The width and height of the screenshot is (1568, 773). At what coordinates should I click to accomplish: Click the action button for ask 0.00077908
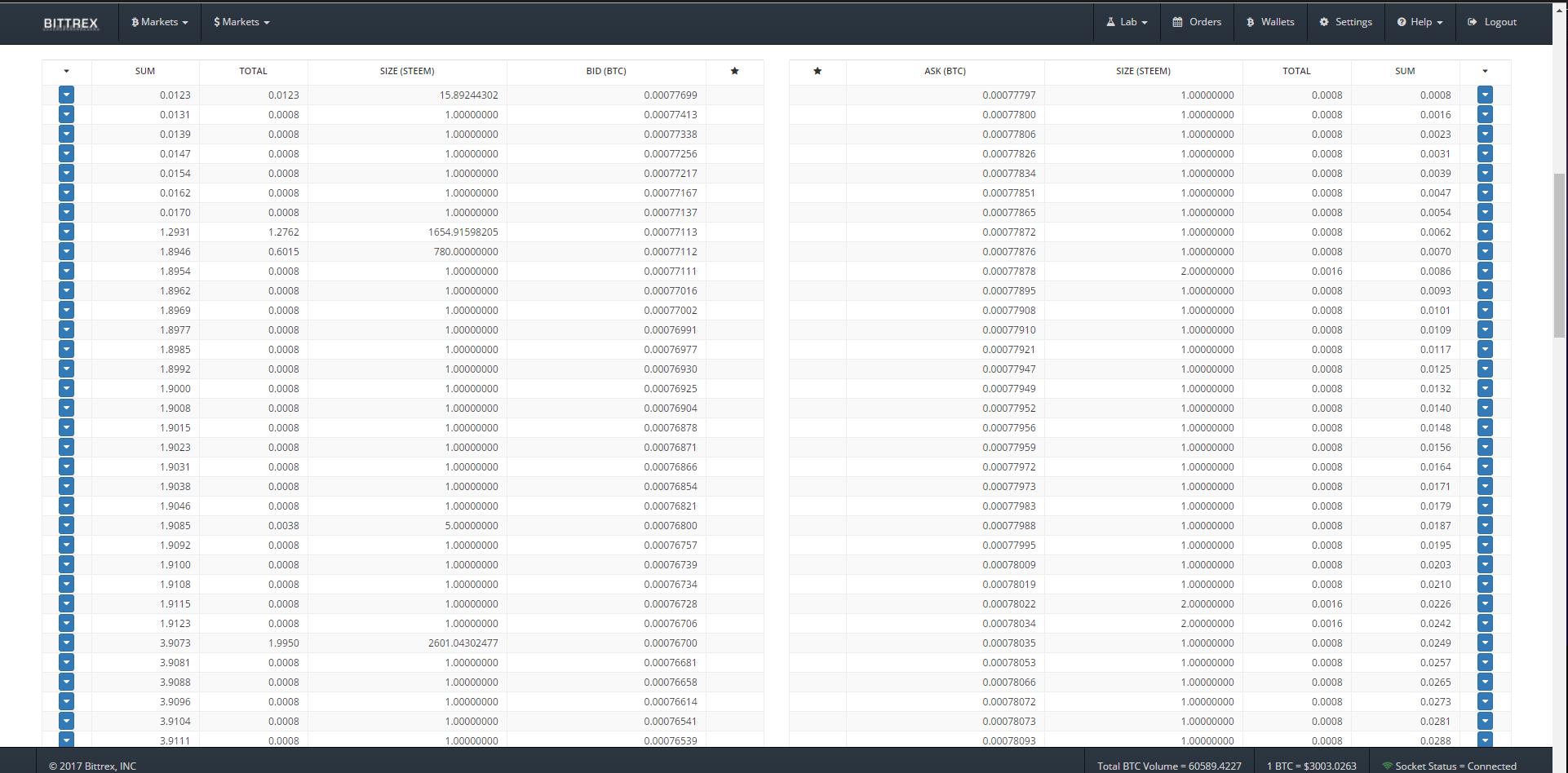click(1485, 310)
